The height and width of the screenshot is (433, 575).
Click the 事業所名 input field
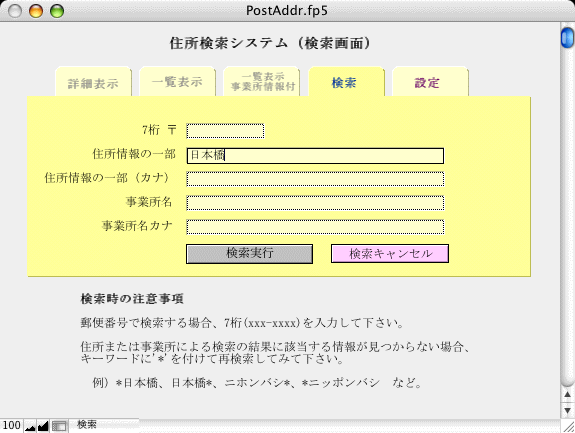tap(315, 203)
